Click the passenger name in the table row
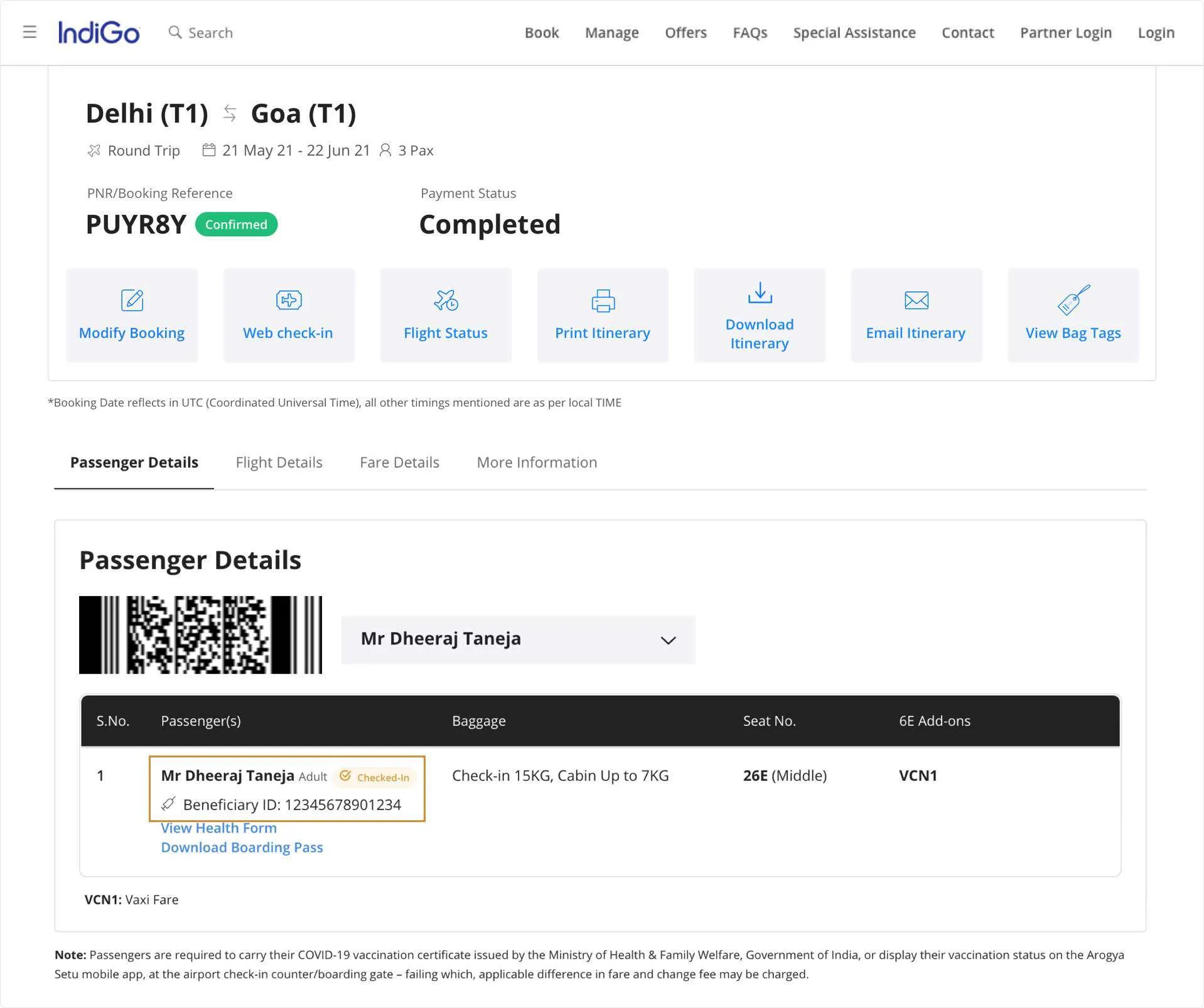Viewport: 1204px width, 1008px height. coord(228,776)
